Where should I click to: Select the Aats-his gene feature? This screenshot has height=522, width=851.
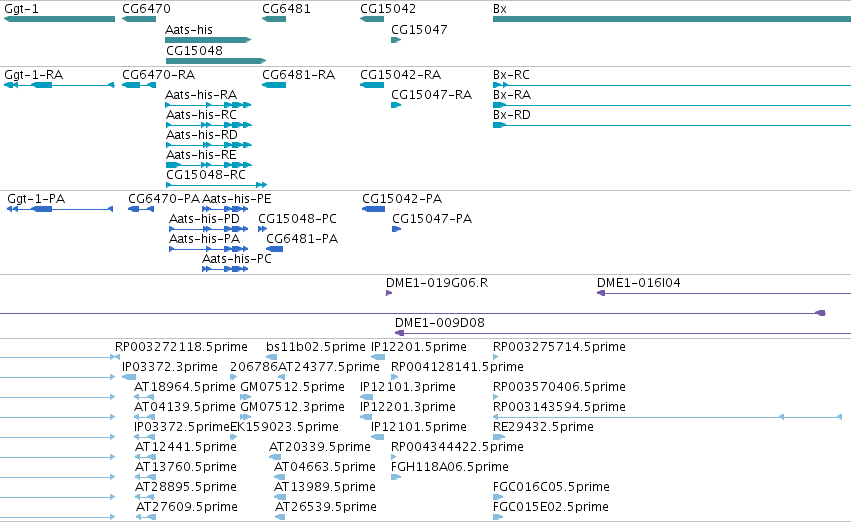click(208, 40)
